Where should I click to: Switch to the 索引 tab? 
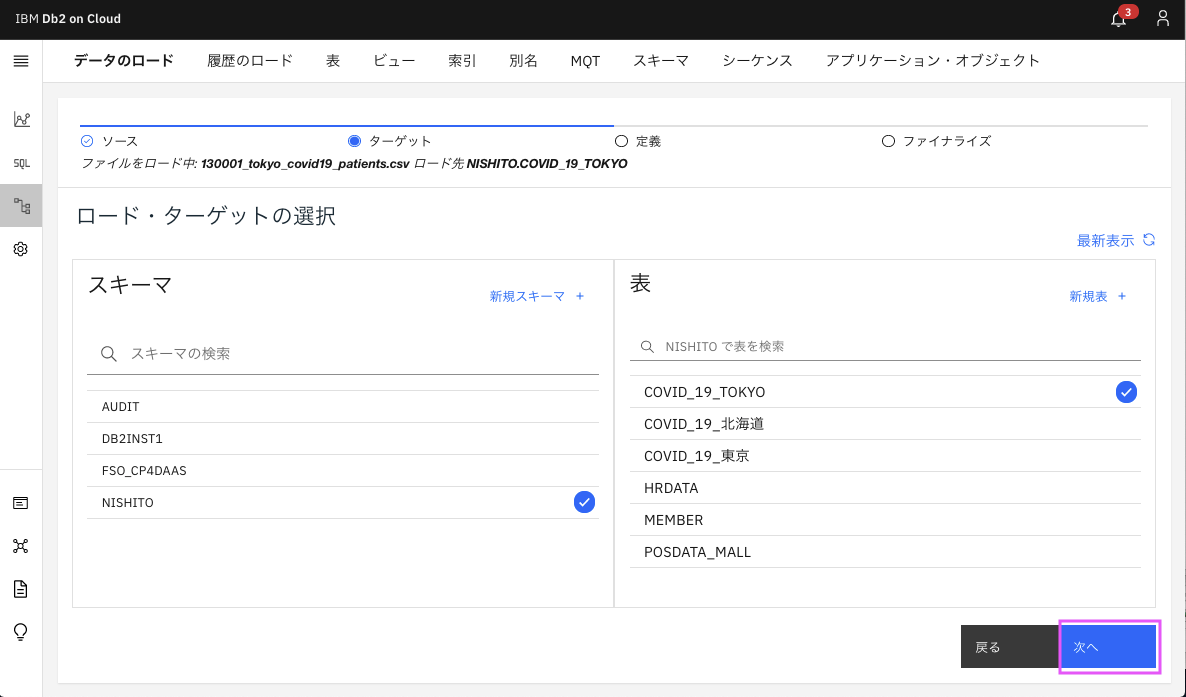point(462,61)
